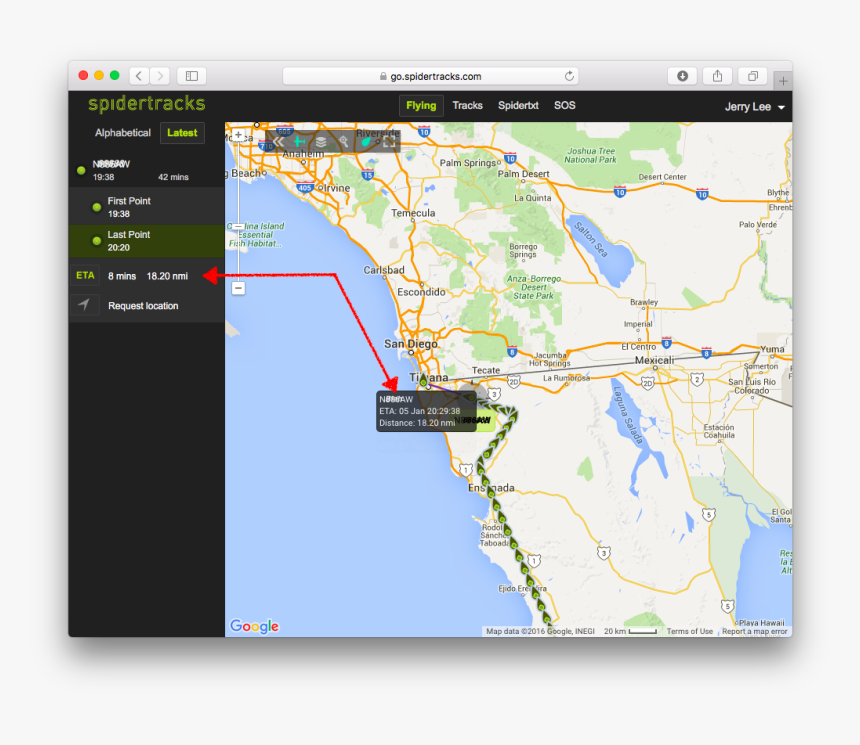860x745 pixels.
Task: Open the Flying tab
Action: pyautogui.click(x=421, y=105)
